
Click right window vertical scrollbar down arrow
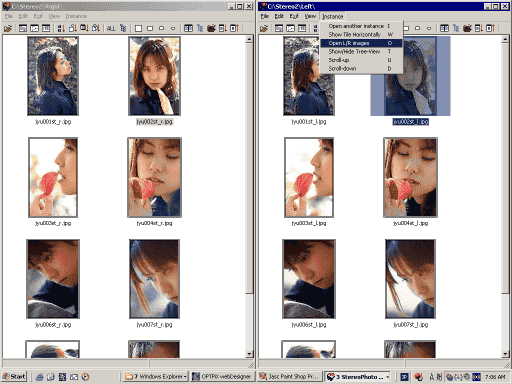pyautogui.click(x=505, y=354)
